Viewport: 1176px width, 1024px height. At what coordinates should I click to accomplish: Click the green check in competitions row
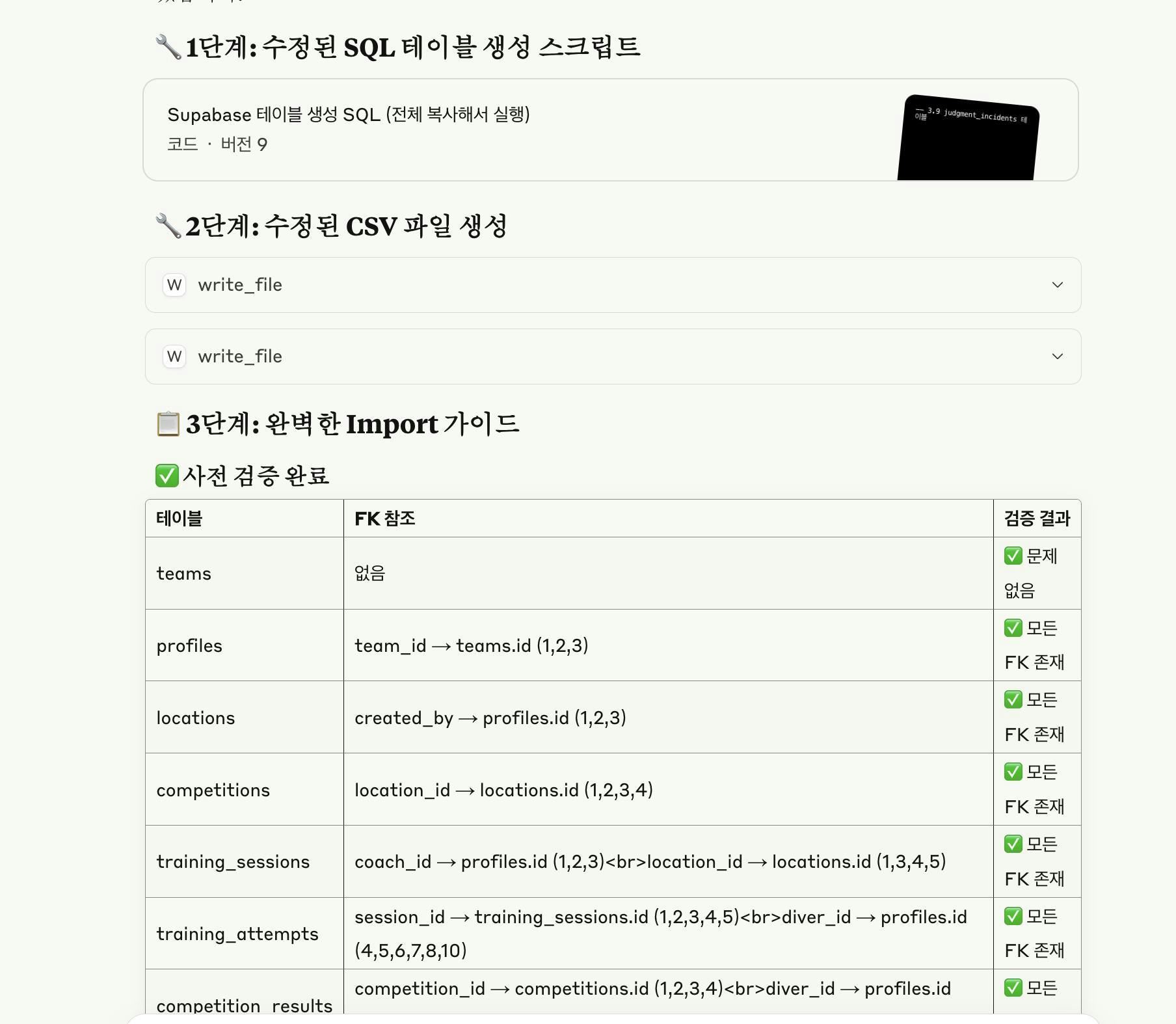coord(1013,772)
